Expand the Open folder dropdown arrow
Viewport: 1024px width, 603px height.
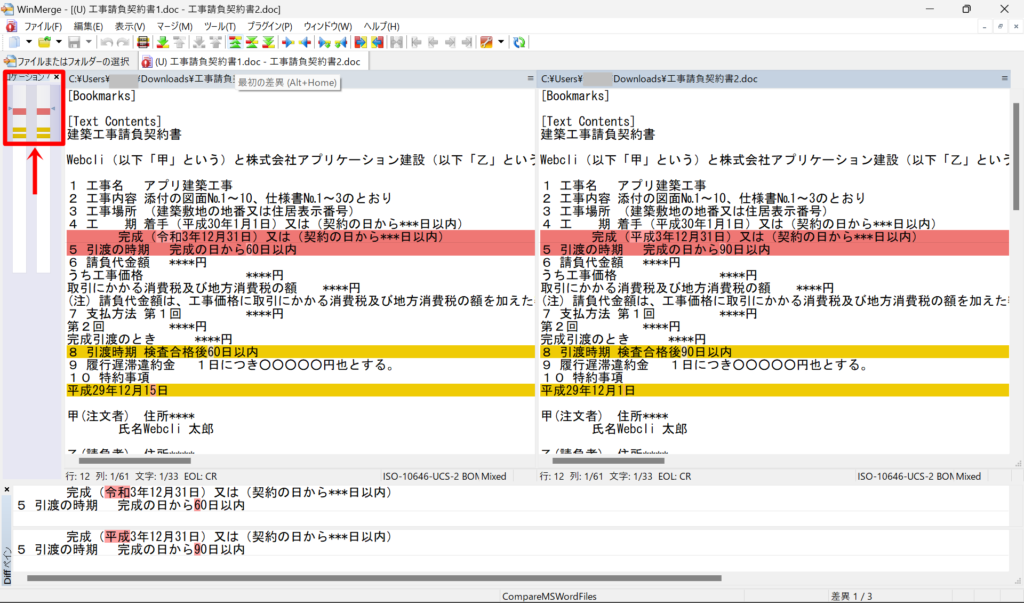58,42
